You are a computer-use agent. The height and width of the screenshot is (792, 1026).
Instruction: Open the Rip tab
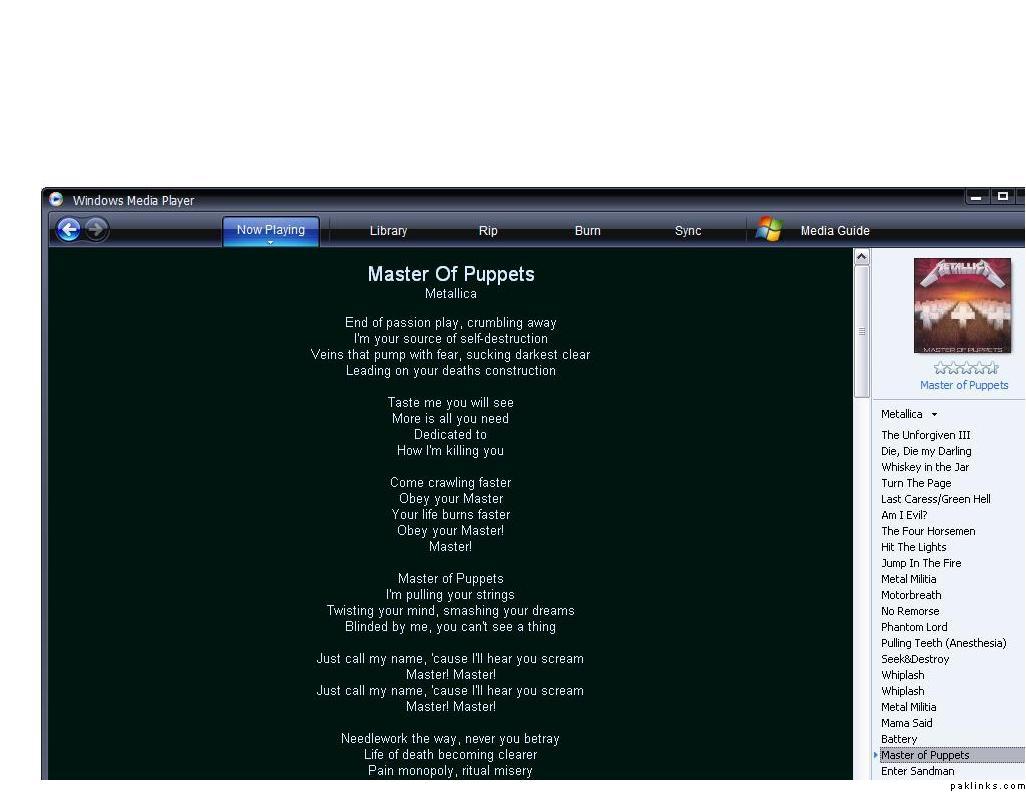488,231
